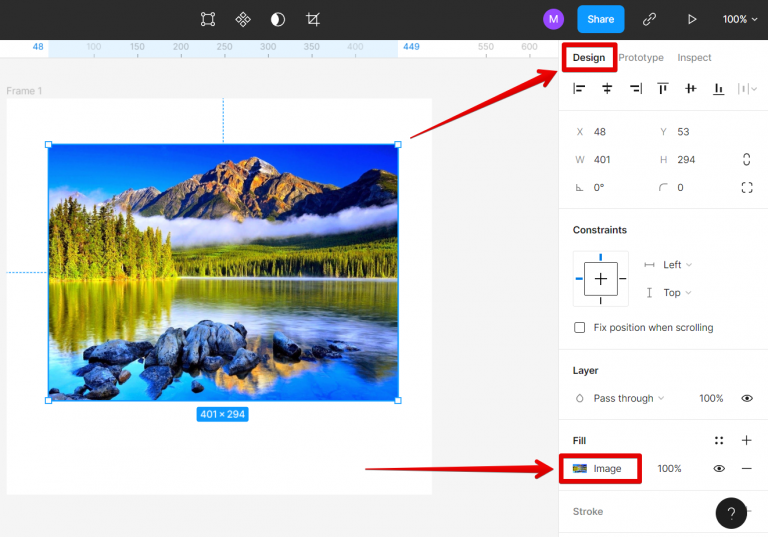The height and width of the screenshot is (537, 768).
Task: Hide the Image fill using eye icon
Action: click(718, 469)
